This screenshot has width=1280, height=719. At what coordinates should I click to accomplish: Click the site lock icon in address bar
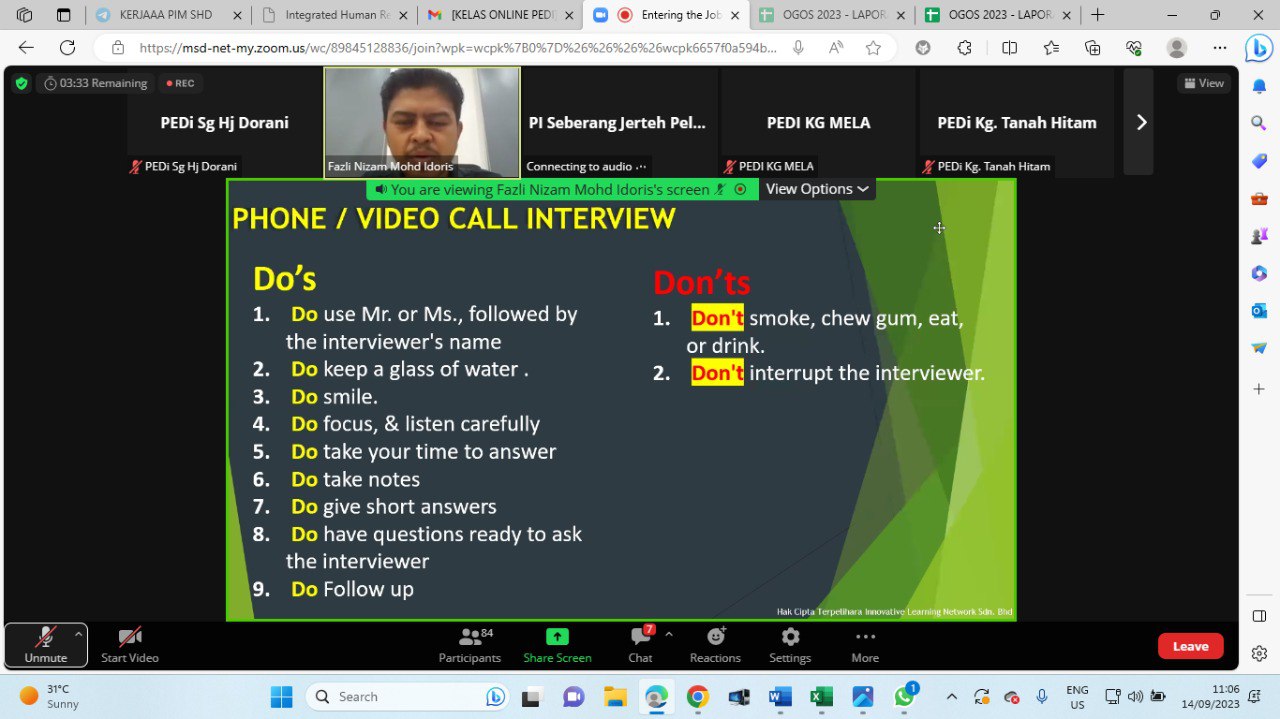pyautogui.click(x=118, y=48)
